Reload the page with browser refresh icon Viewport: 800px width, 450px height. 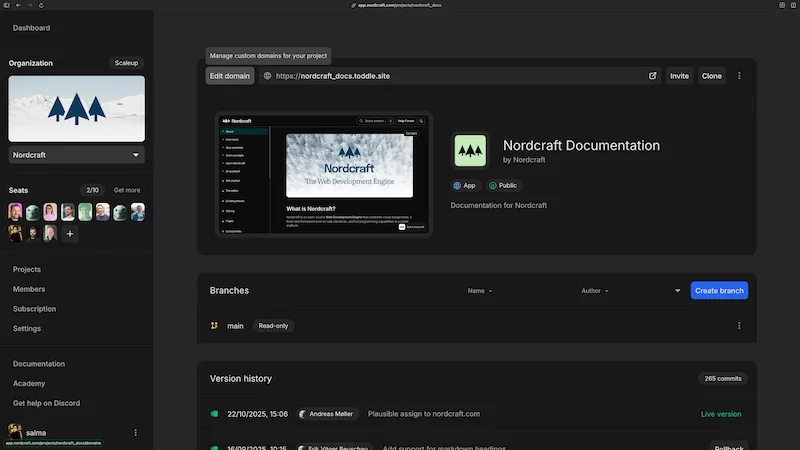click(41, 5)
